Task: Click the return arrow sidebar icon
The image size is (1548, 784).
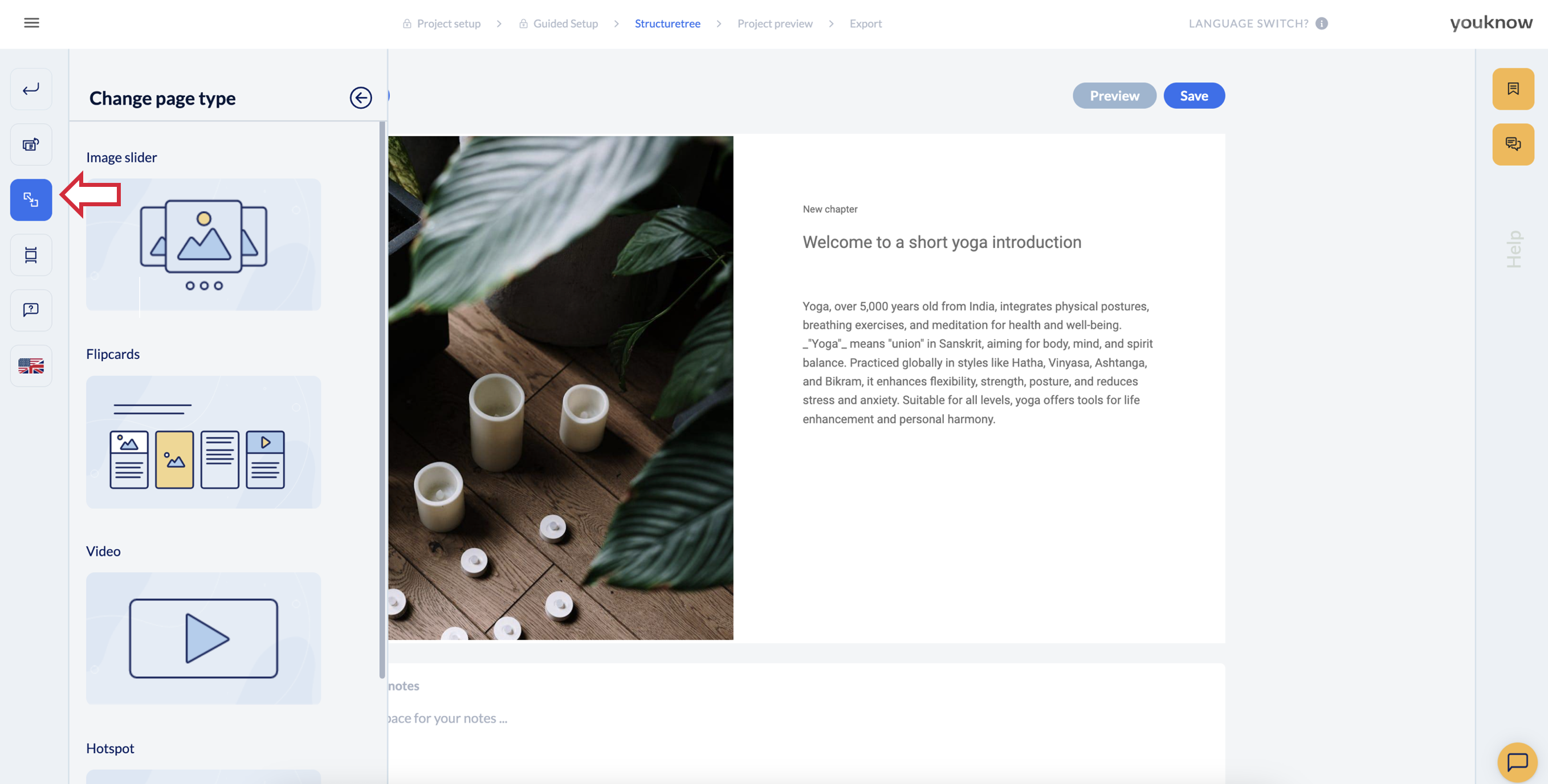Action: tap(31, 89)
